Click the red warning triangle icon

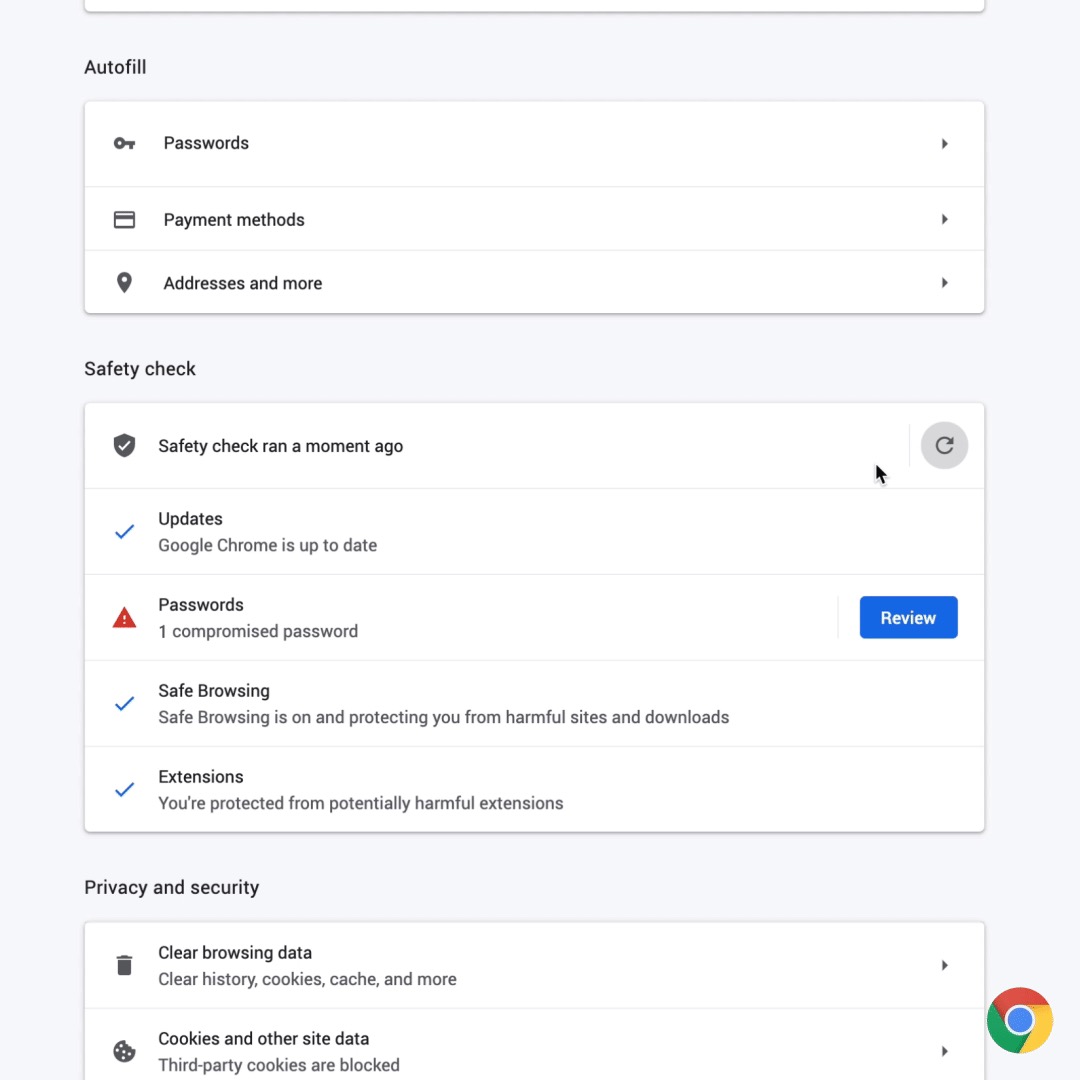[x=124, y=618]
